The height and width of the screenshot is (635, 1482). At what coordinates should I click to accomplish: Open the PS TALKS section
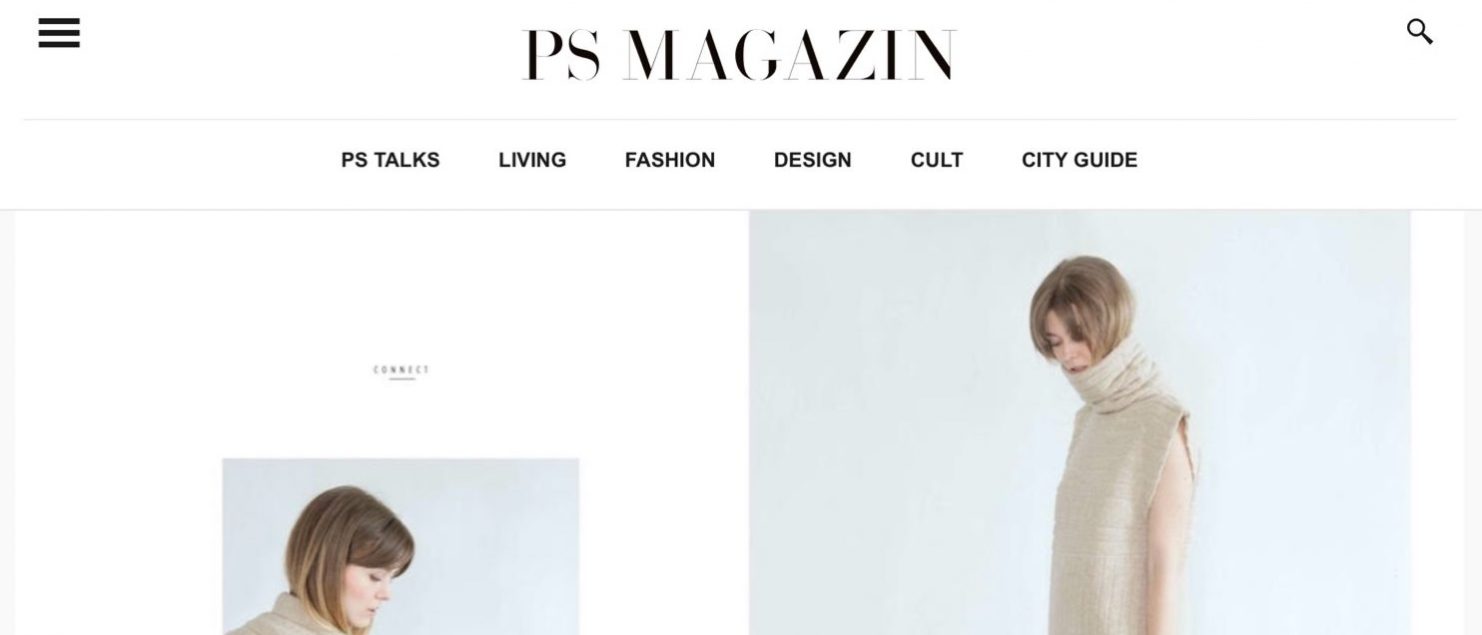point(390,160)
